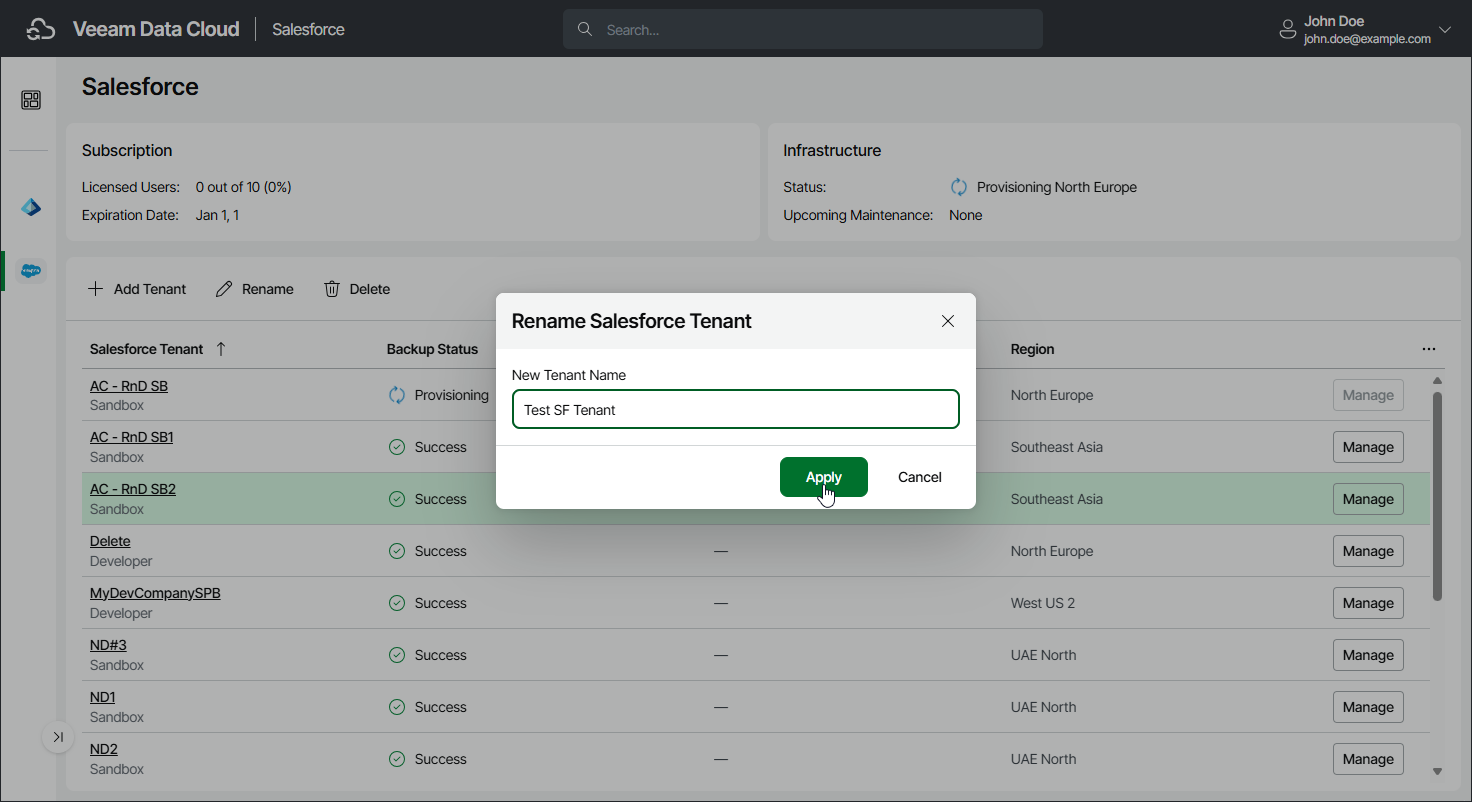This screenshot has width=1472, height=802.
Task: Click Rename in the toolbar
Action: [x=255, y=289]
